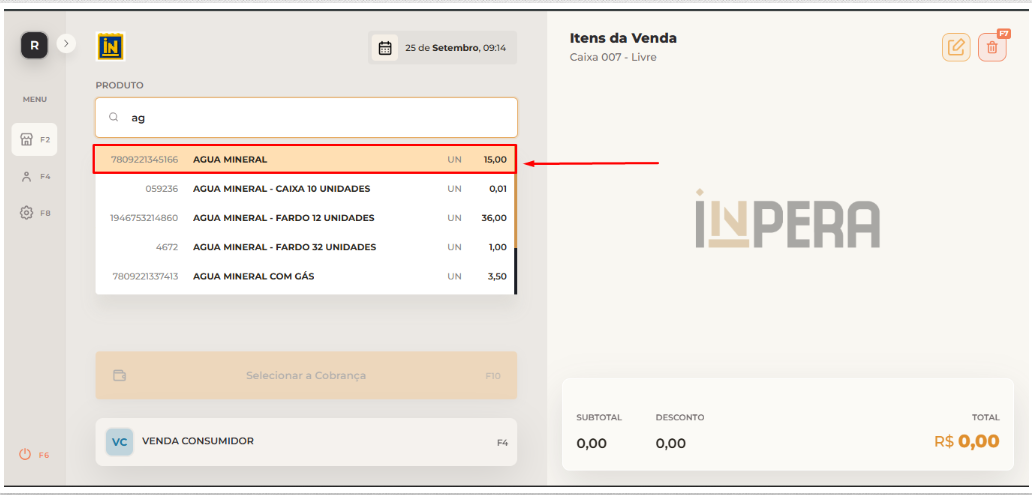The image size is (1032, 495).
Task: Click the SUBTOTAL value 0,00
Action: click(x=591, y=443)
